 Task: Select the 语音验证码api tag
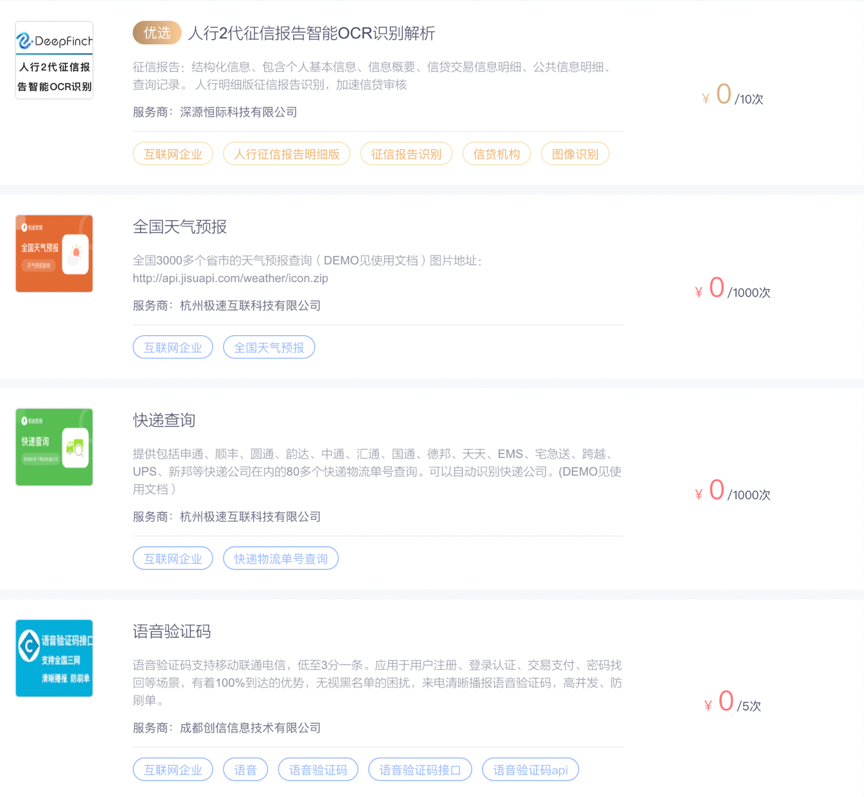point(530,769)
